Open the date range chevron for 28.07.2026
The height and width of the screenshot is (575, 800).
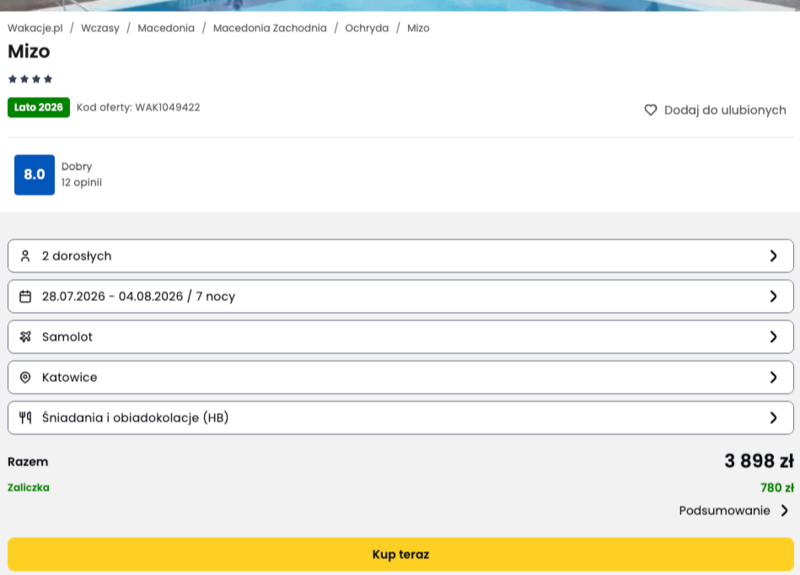773,296
